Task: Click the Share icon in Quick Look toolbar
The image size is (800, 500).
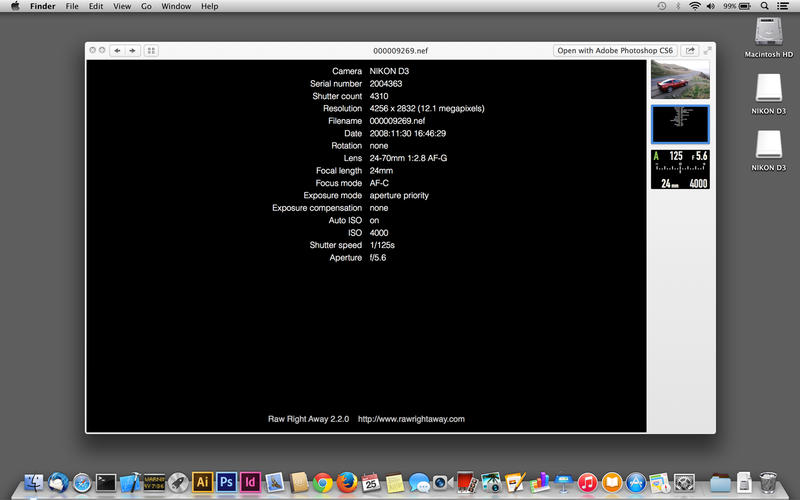Action: pyautogui.click(x=690, y=51)
